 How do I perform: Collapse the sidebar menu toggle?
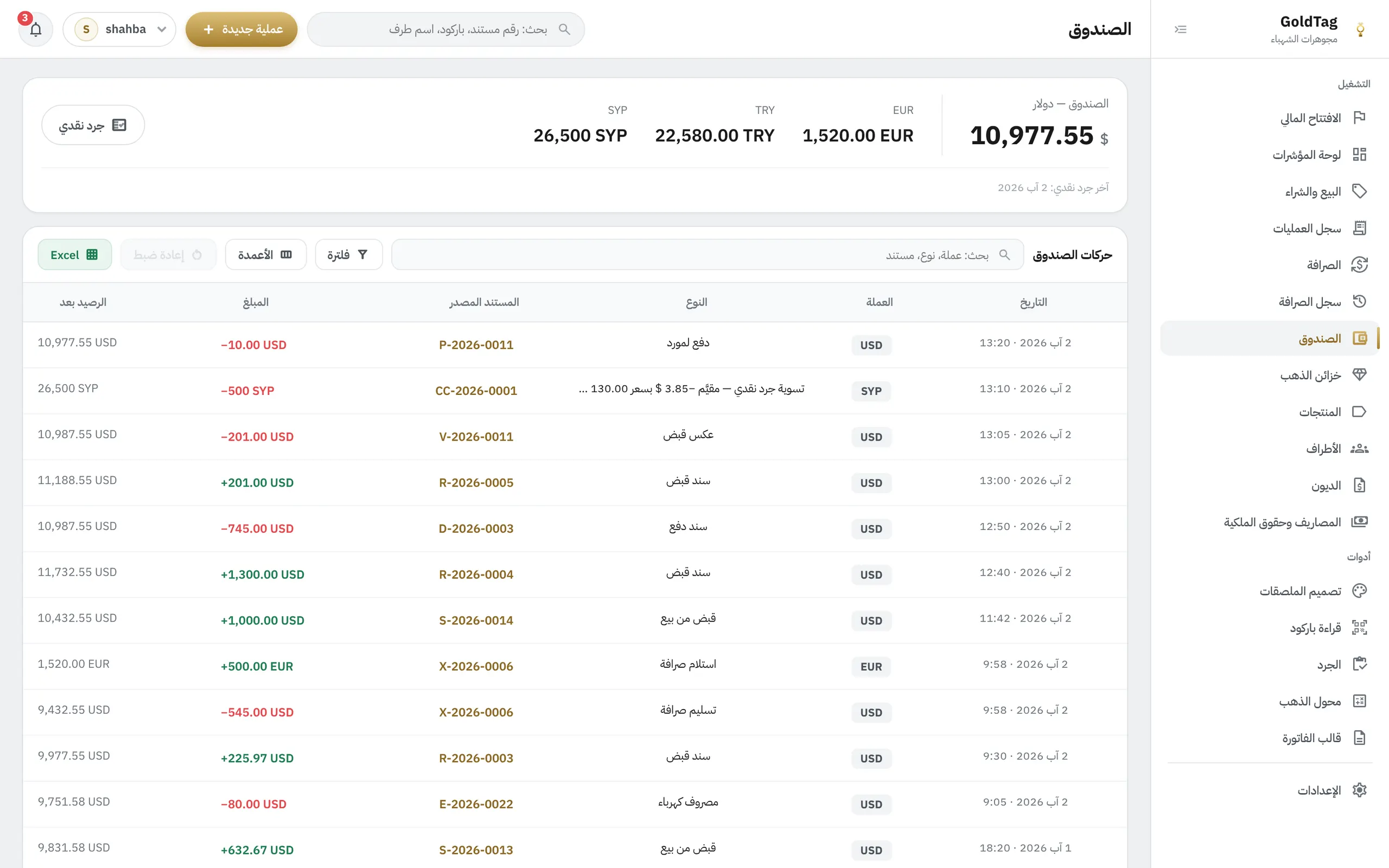coord(1180,29)
